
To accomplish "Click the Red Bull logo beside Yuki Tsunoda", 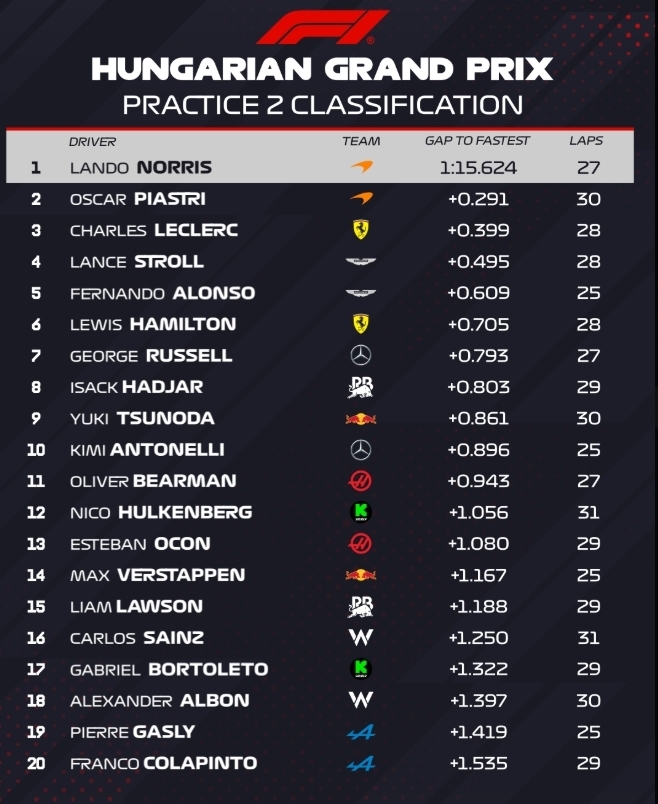I will (361, 418).
